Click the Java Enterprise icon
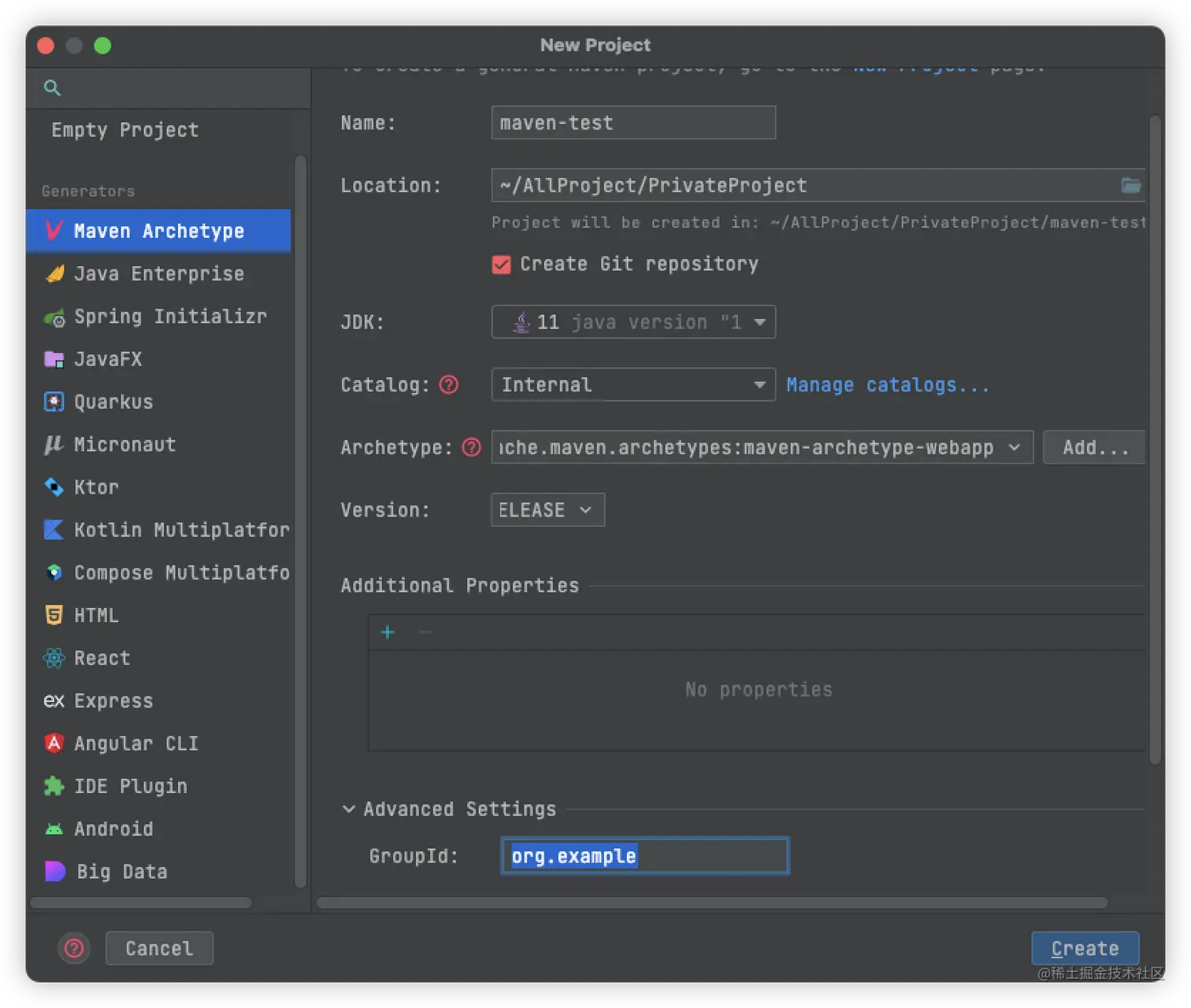 [54, 273]
